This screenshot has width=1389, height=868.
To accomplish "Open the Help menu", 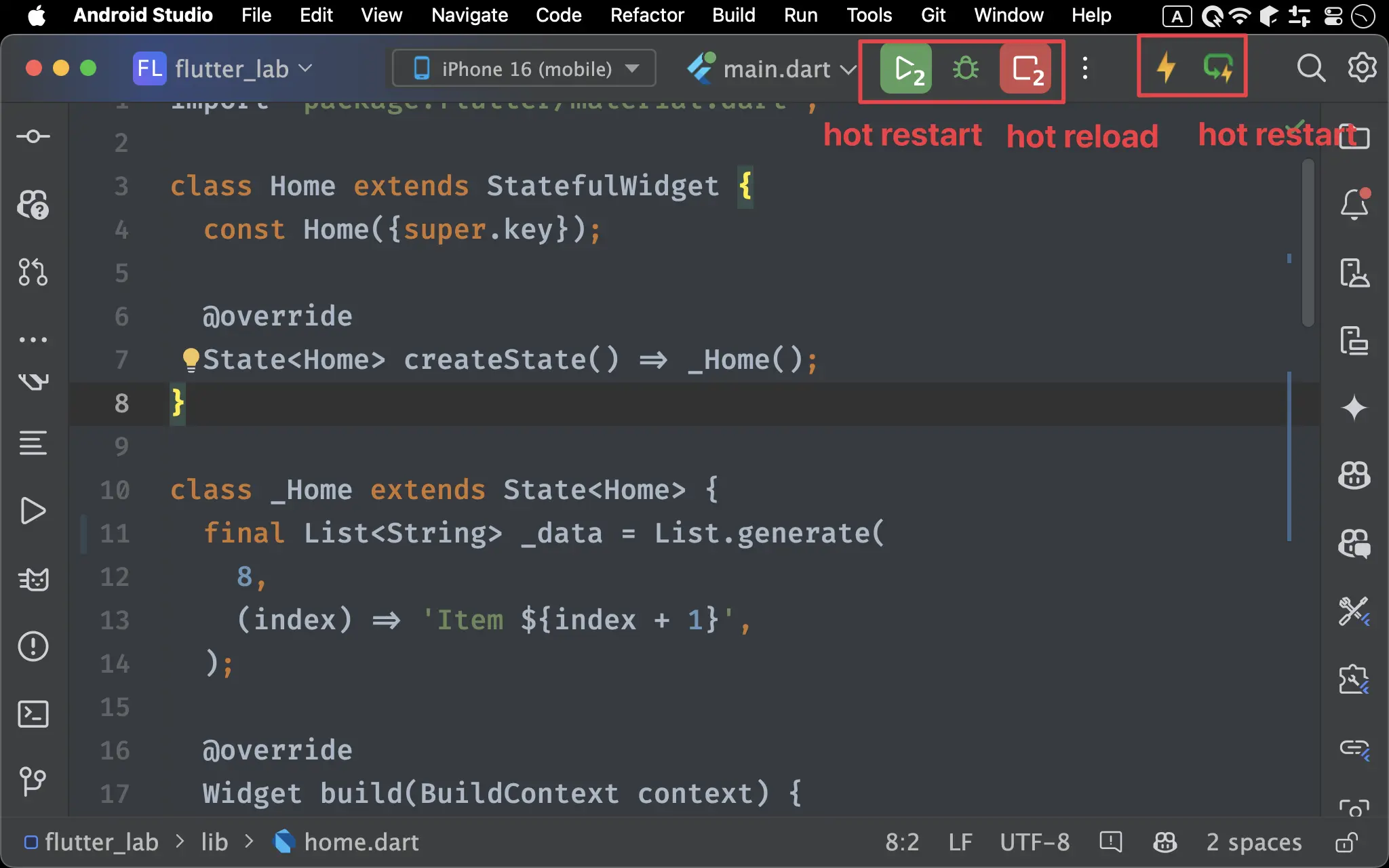I will (x=1091, y=15).
